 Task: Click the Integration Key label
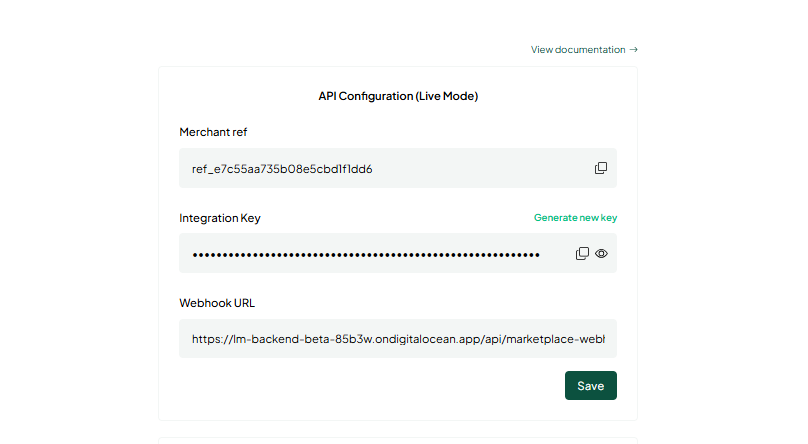[220, 218]
